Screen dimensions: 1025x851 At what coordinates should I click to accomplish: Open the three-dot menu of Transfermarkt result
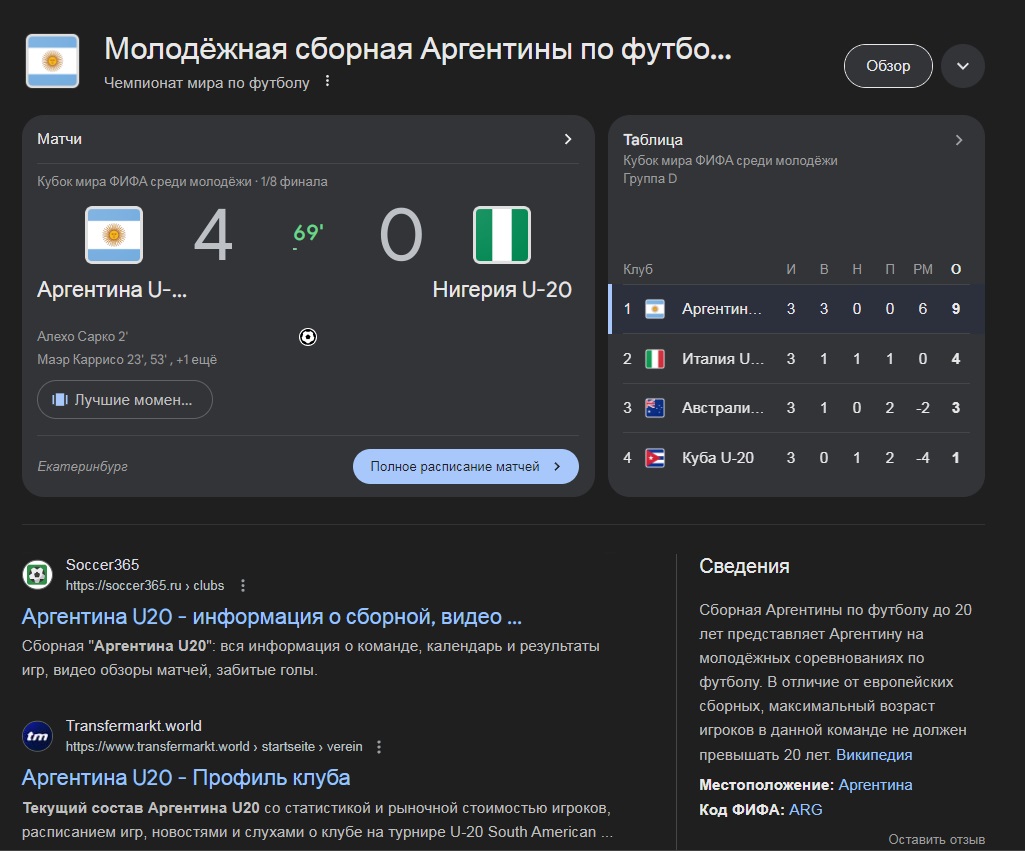pos(379,746)
